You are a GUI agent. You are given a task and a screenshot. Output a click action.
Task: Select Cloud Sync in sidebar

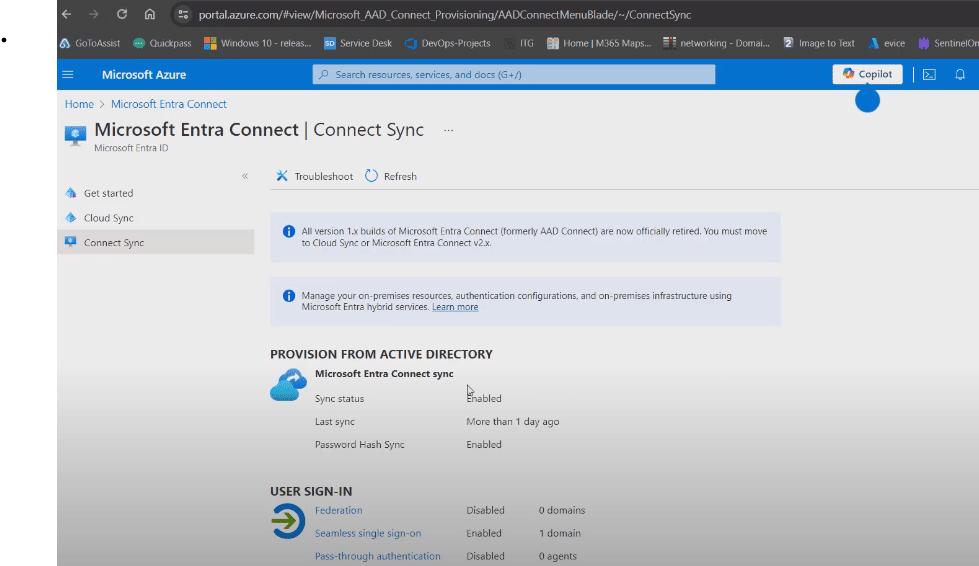pos(108,218)
